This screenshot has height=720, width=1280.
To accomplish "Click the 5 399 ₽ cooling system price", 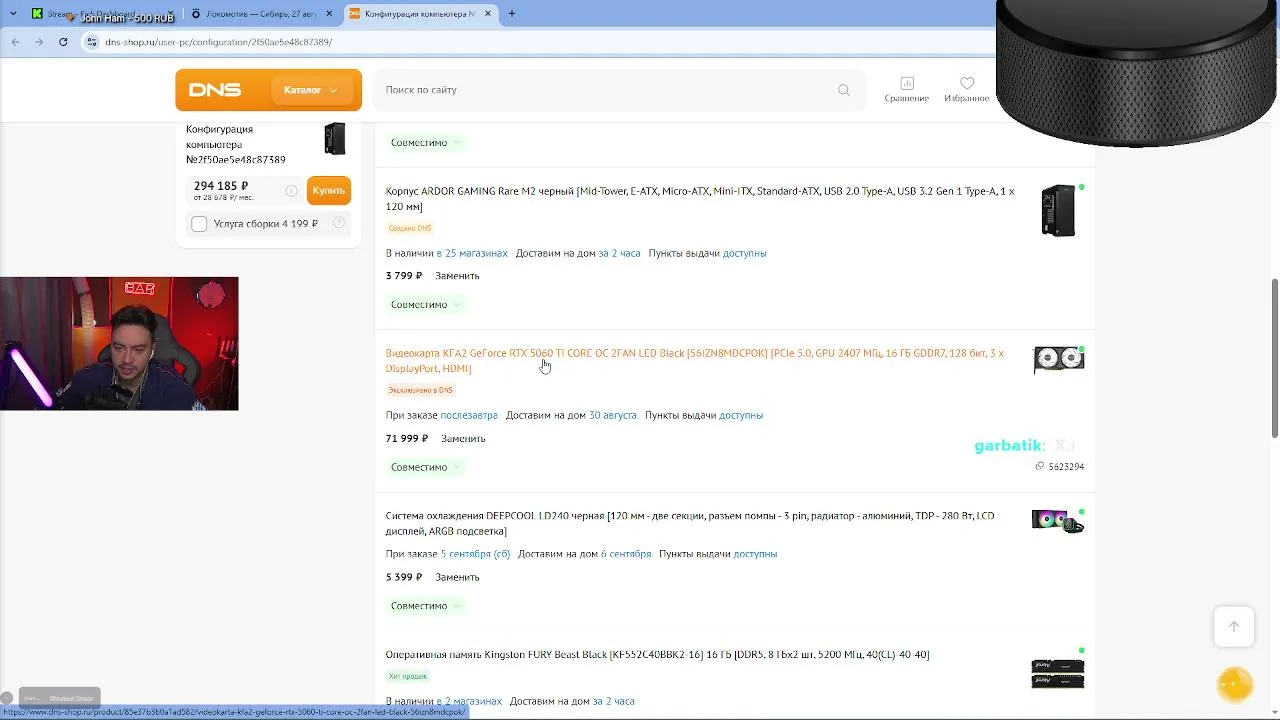I will pyautogui.click(x=404, y=577).
